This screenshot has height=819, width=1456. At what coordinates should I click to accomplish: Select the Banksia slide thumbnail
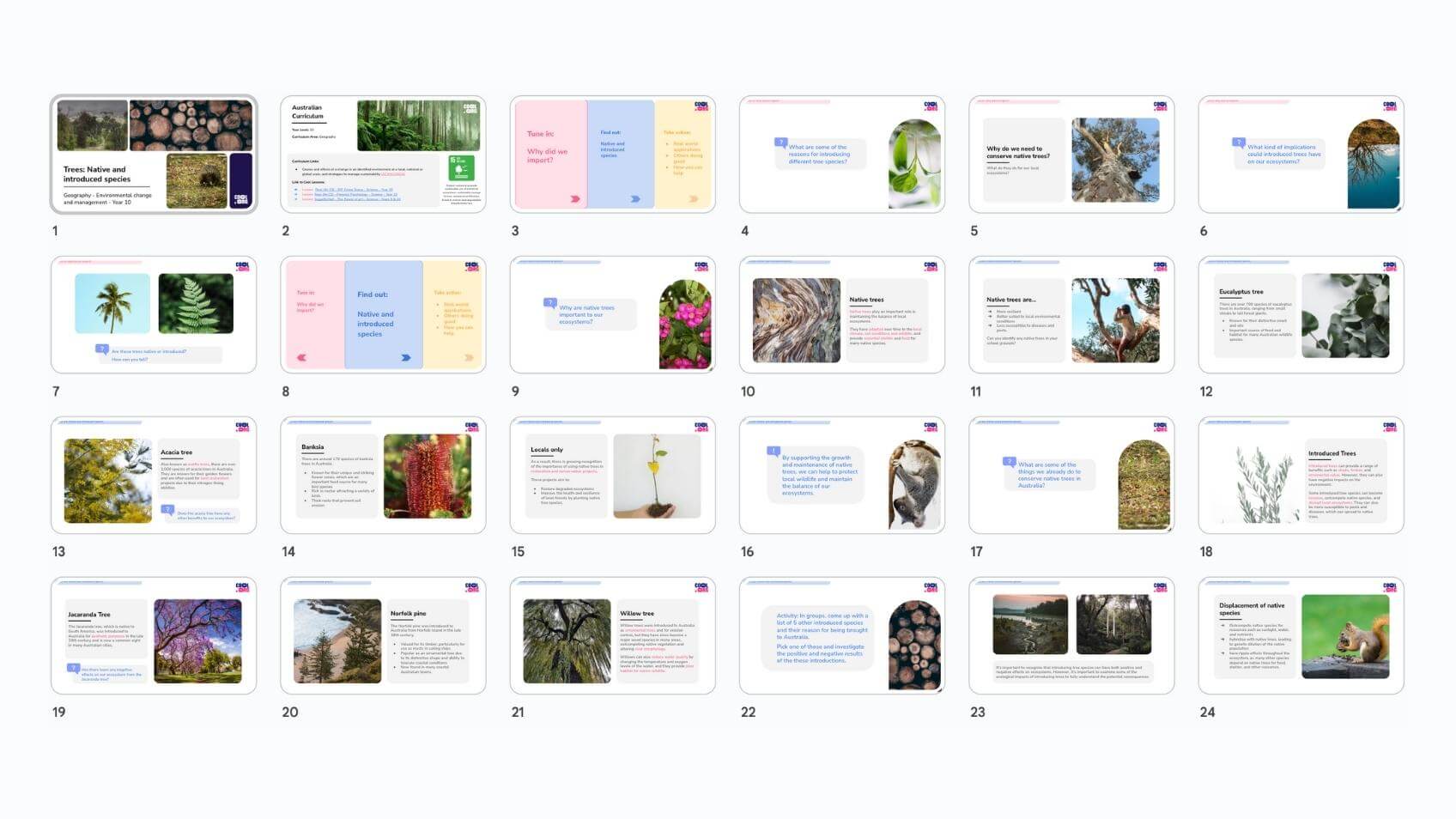pyautogui.click(x=383, y=476)
